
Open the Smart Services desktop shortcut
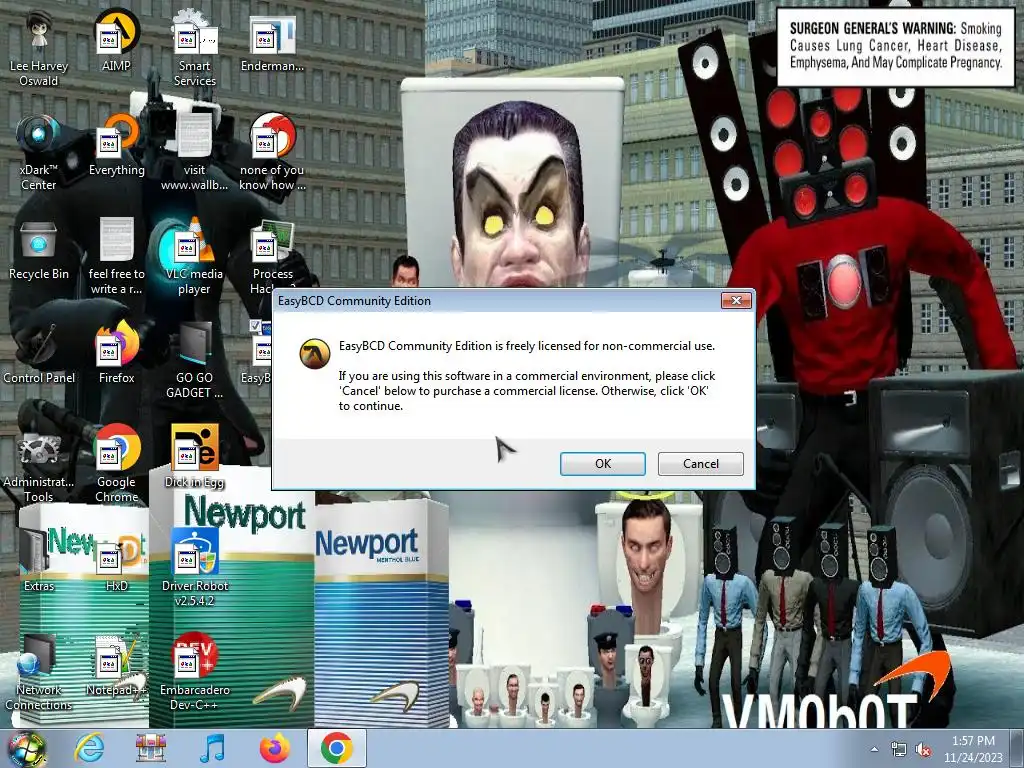194,50
